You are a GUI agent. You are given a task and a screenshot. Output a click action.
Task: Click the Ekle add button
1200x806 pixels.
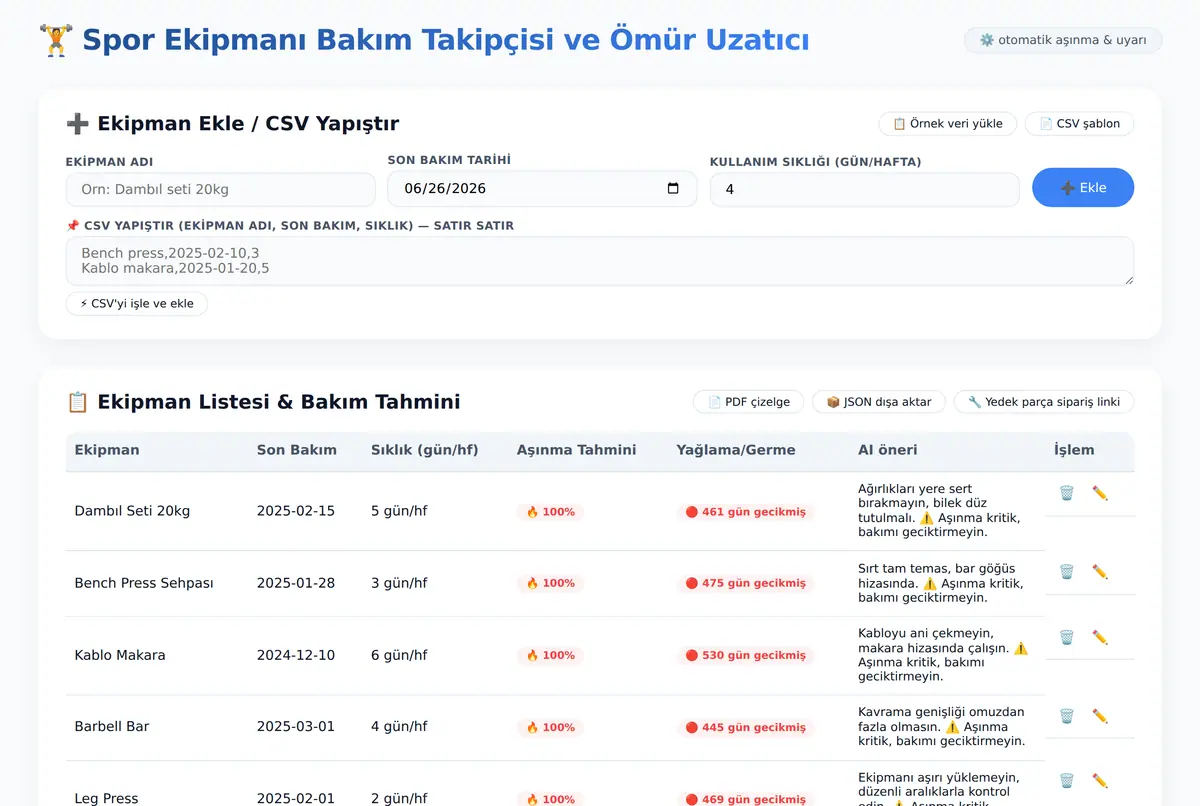point(1083,188)
